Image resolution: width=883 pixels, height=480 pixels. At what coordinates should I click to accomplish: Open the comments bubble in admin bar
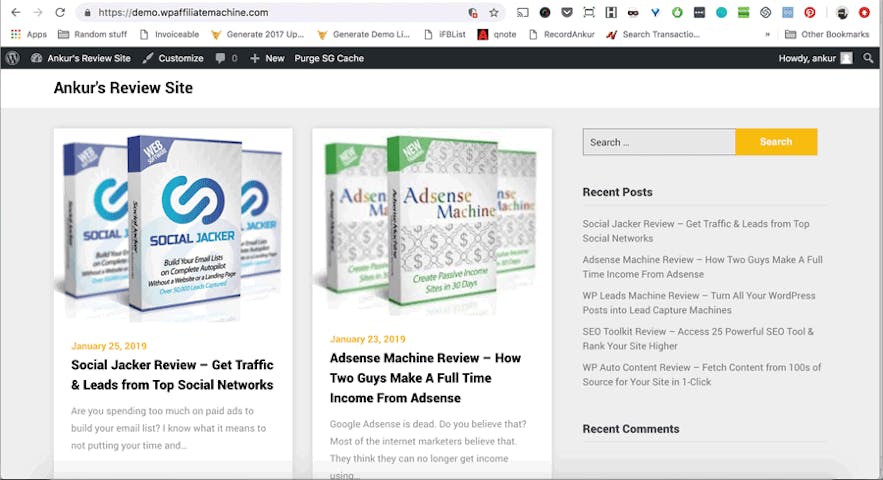pyautogui.click(x=226, y=58)
